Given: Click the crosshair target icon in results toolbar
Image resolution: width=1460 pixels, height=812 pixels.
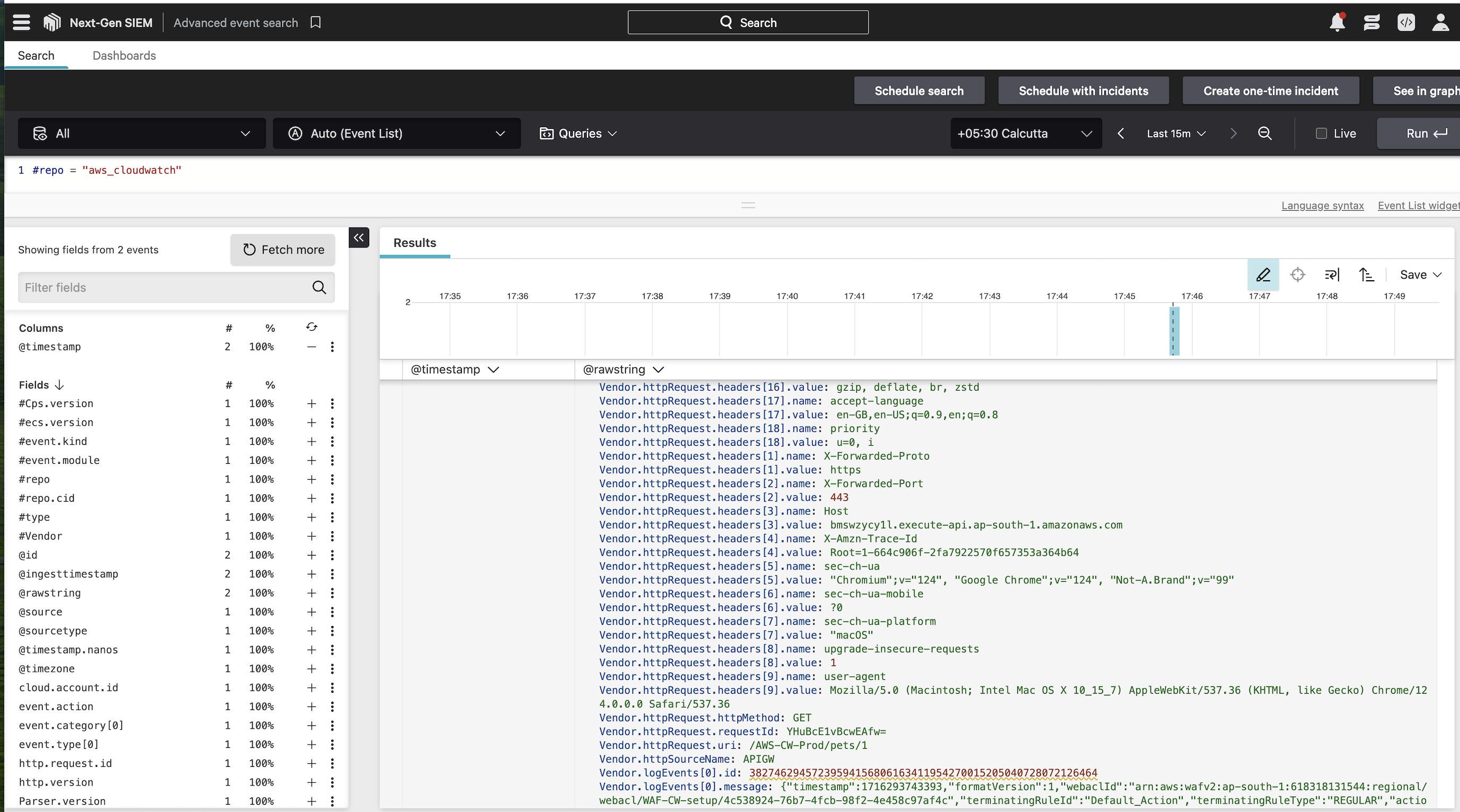Looking at the screenshot, I should click(x=1298, y=275).
